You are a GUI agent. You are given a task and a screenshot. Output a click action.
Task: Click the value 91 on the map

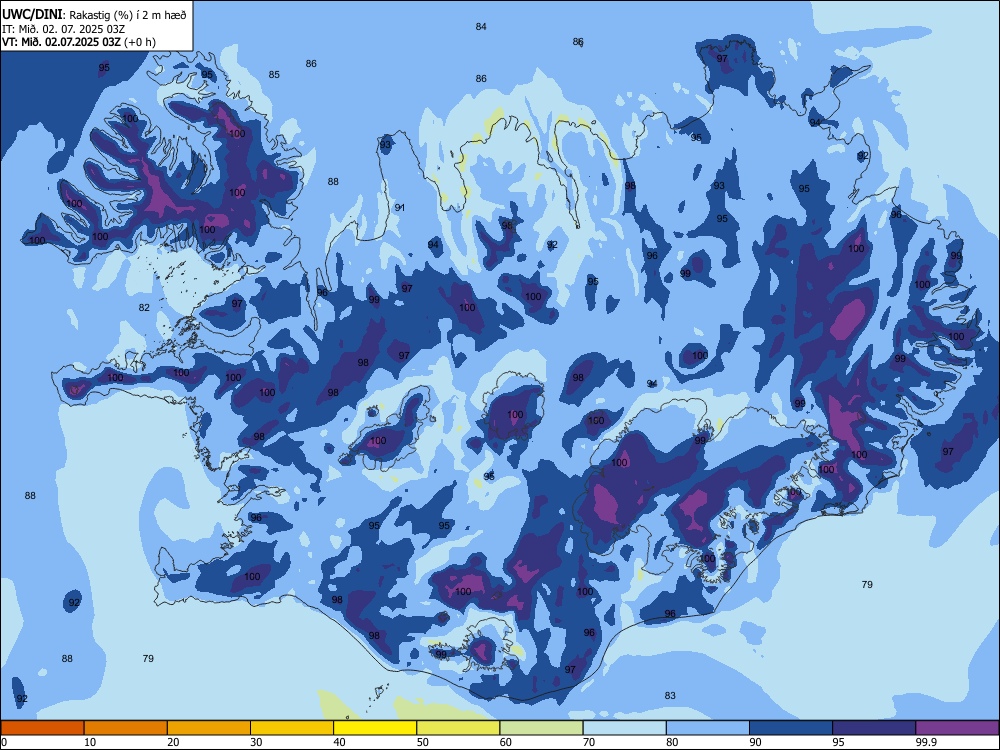pos(400,207)
